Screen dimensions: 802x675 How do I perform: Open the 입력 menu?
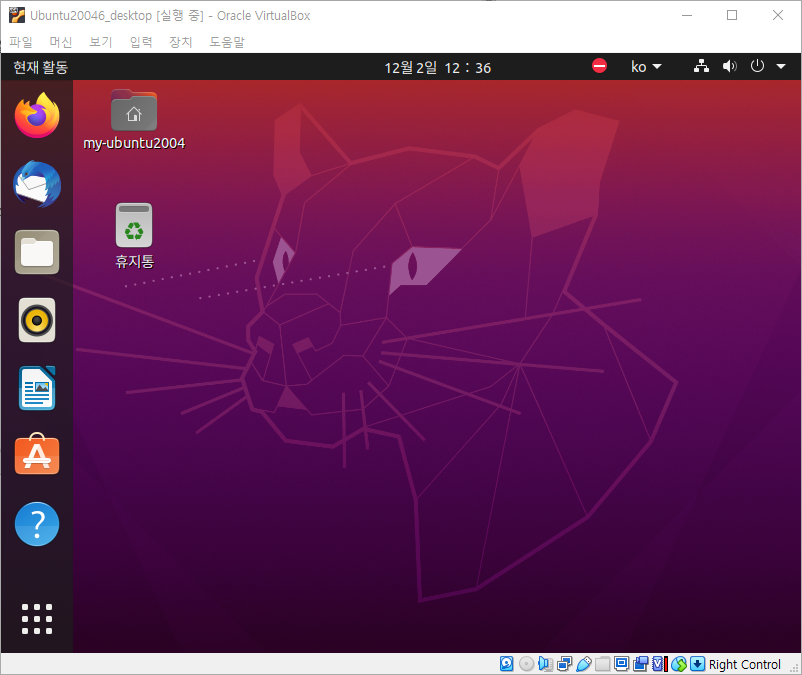tap(141, 41)
